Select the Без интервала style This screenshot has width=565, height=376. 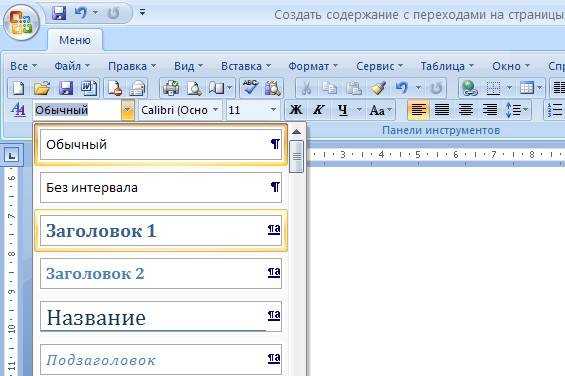(161, 187)
